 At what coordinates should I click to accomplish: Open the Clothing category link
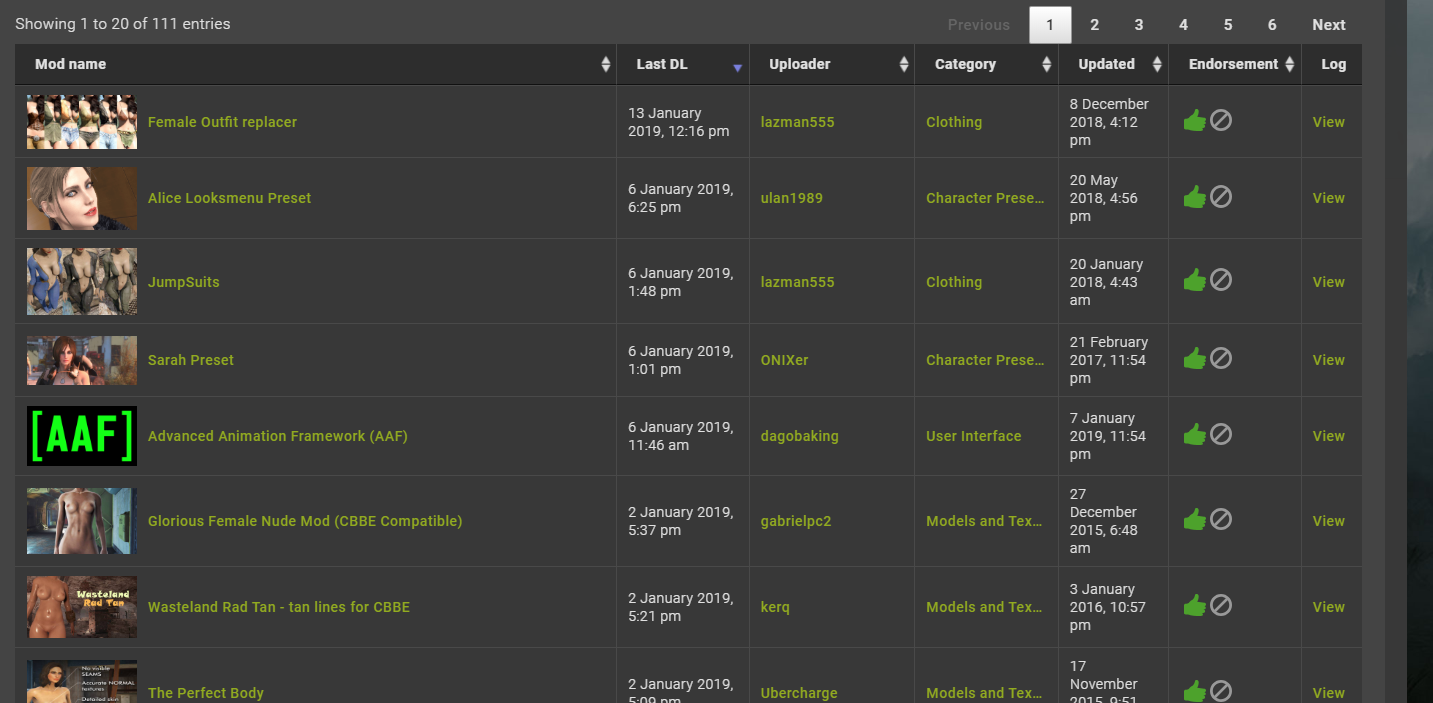[x=953, y=121]
